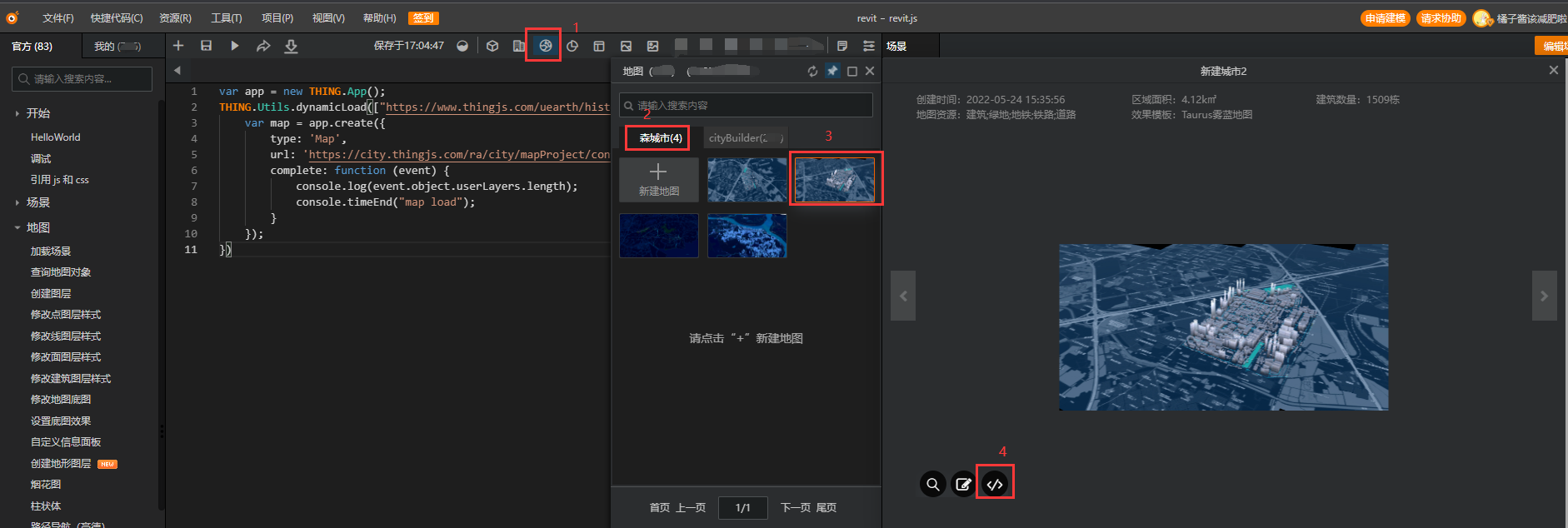The height and width of the screenshot is (528, 1568).
Task: Click the magnifier preview icon
Action: 933,484
